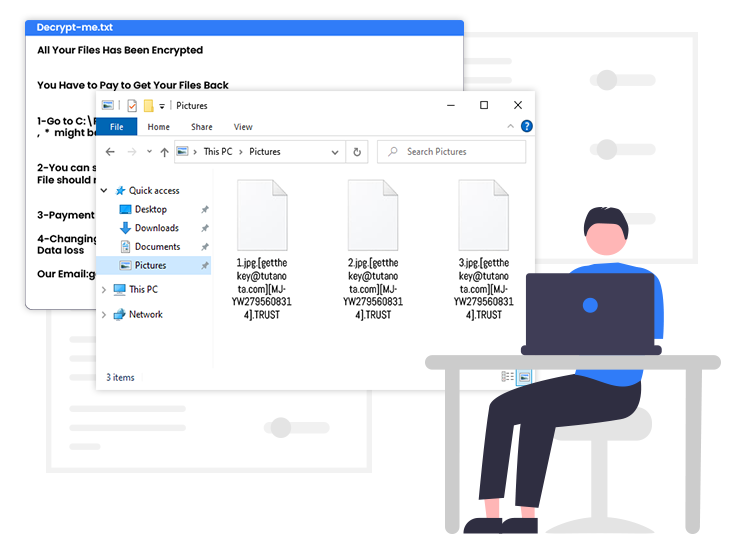Viewport: 750px width, 550px height.
Task: Switch to large icons view
Action: coord(524,377)
